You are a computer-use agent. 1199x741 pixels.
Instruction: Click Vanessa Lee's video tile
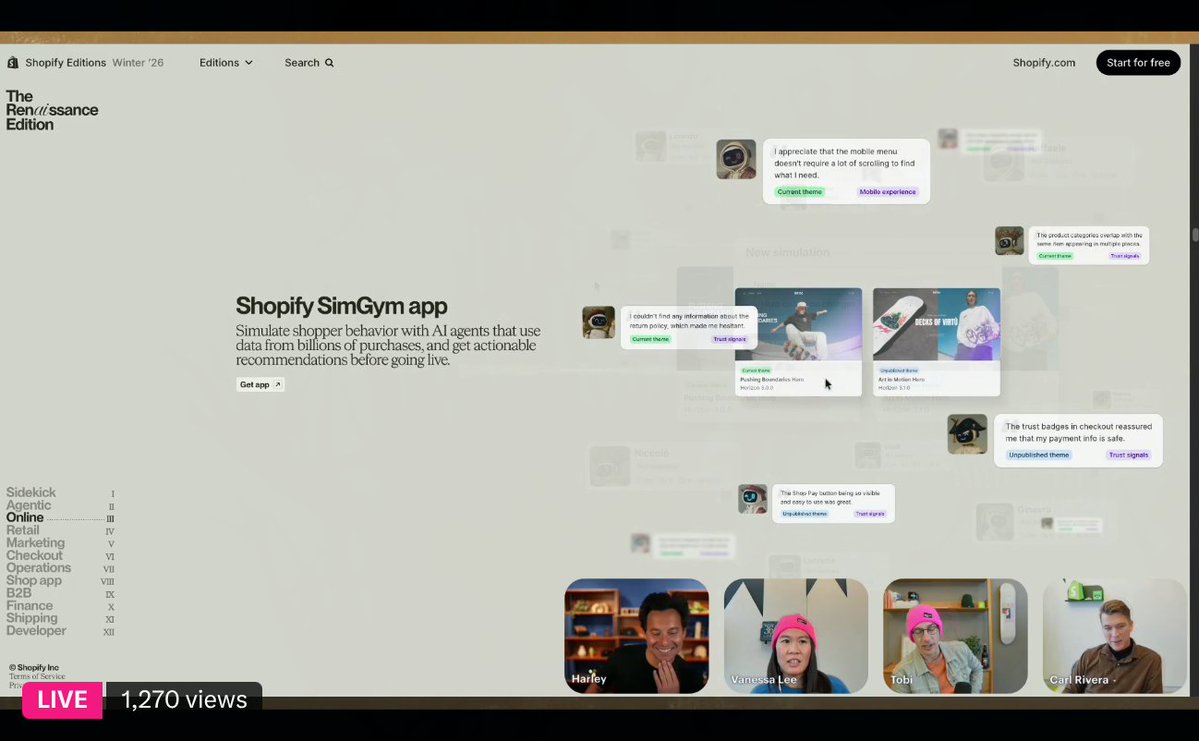795,636
